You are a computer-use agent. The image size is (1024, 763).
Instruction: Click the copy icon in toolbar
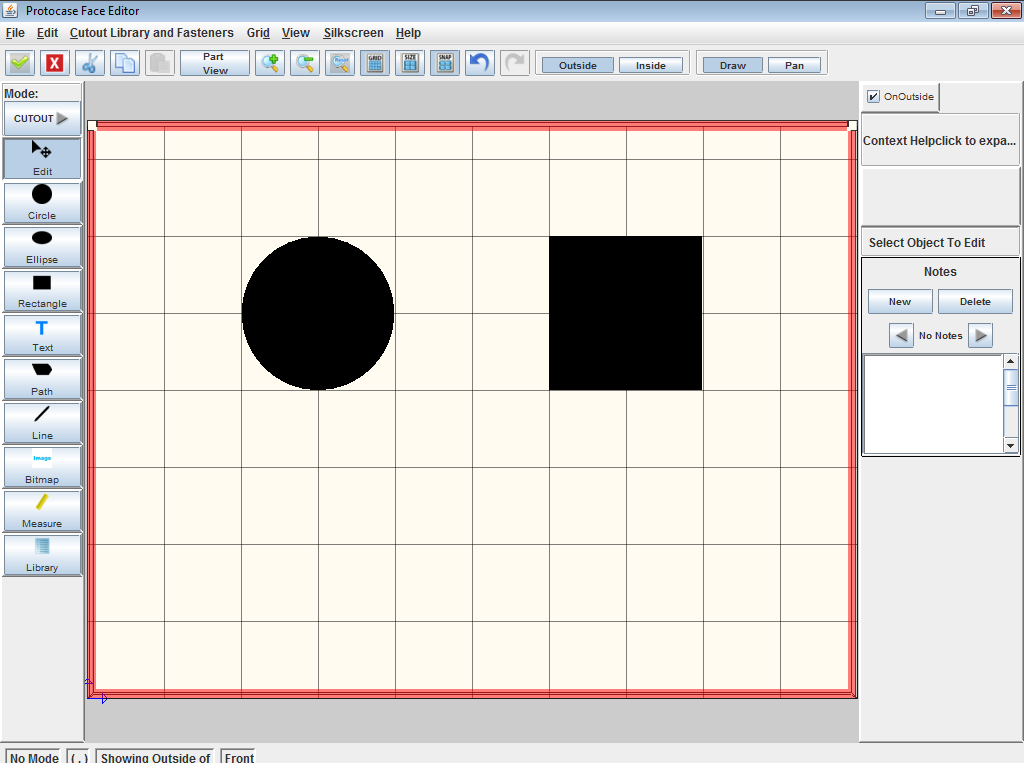(x=125, y=63)
